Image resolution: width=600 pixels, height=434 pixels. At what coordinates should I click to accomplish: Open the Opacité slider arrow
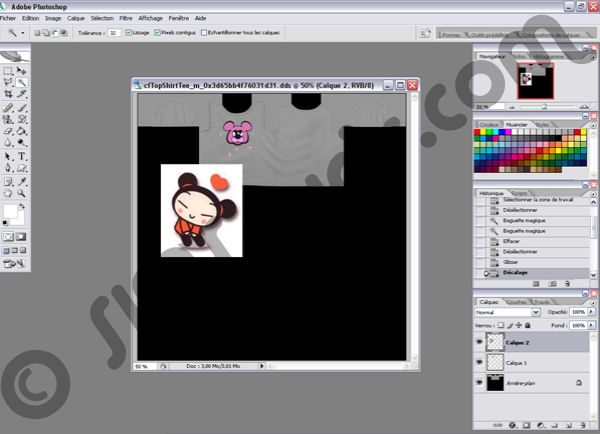591,312
